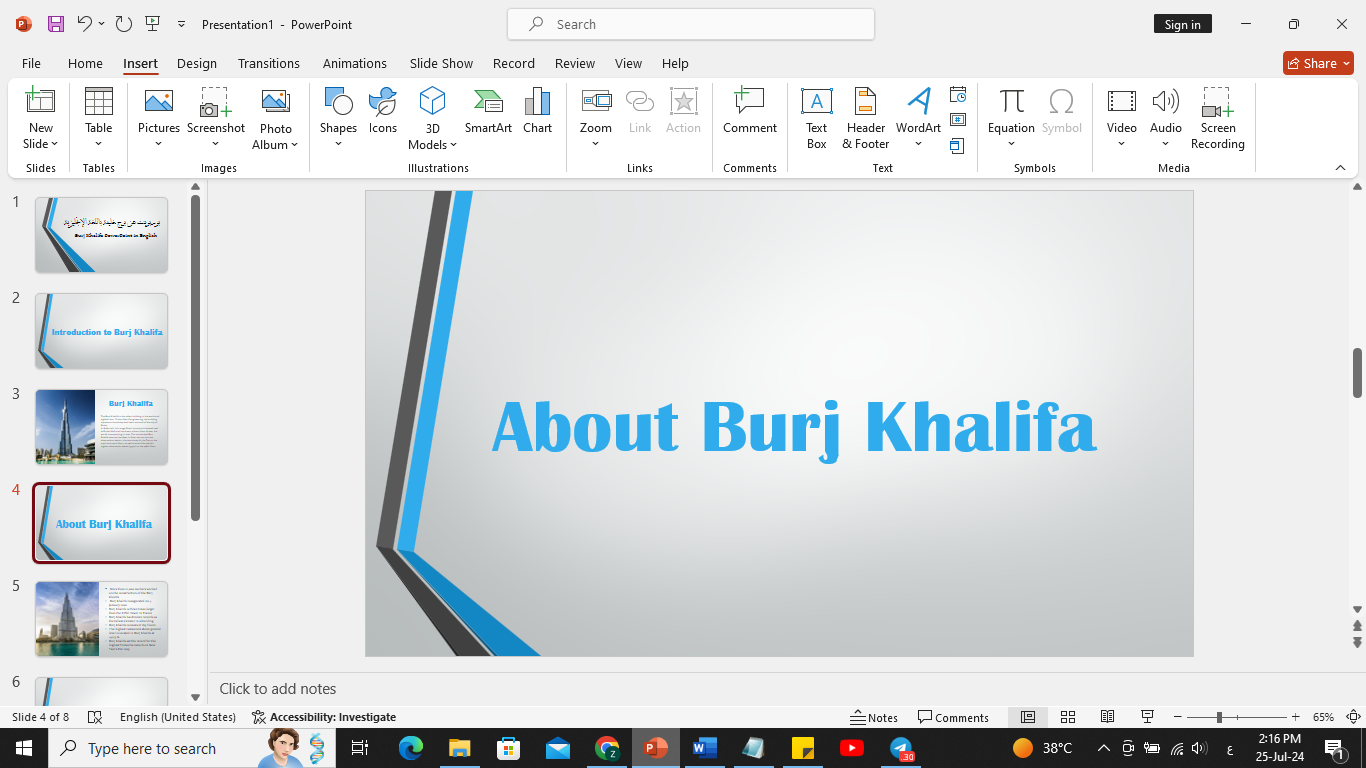Image resolution: width=1366 pixels, height=768 pixels.
Task: Open the File tab
Action: tap(31, 63)
